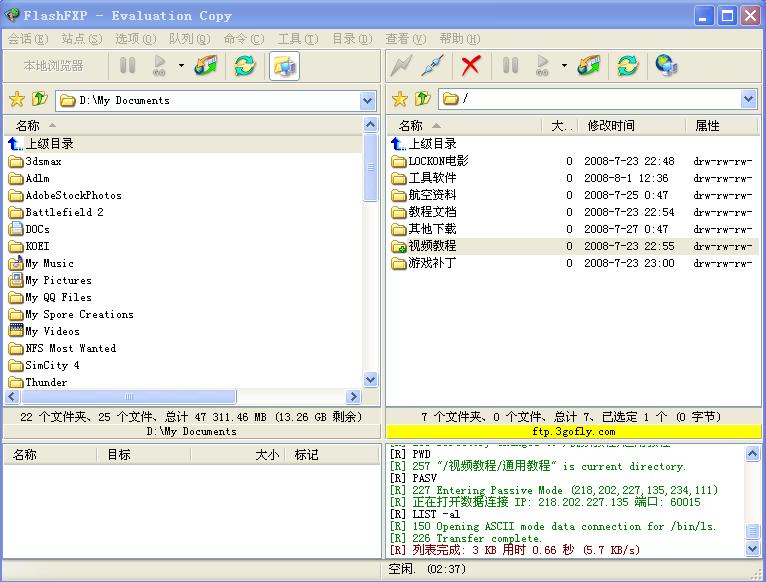Click the DOCs item icon
Image resolution: width=766 pixels, height=582 pixels.
click(16, 229)
